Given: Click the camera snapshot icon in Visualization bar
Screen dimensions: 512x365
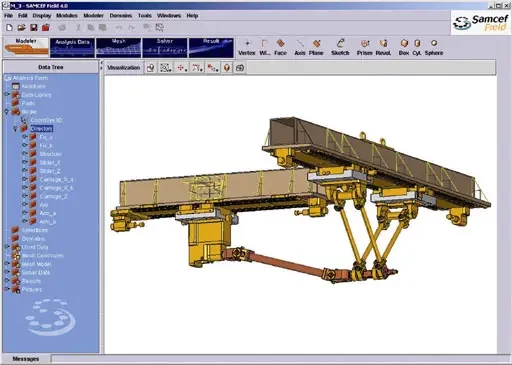Looking at the screenshot, I should tap(240, 68).
